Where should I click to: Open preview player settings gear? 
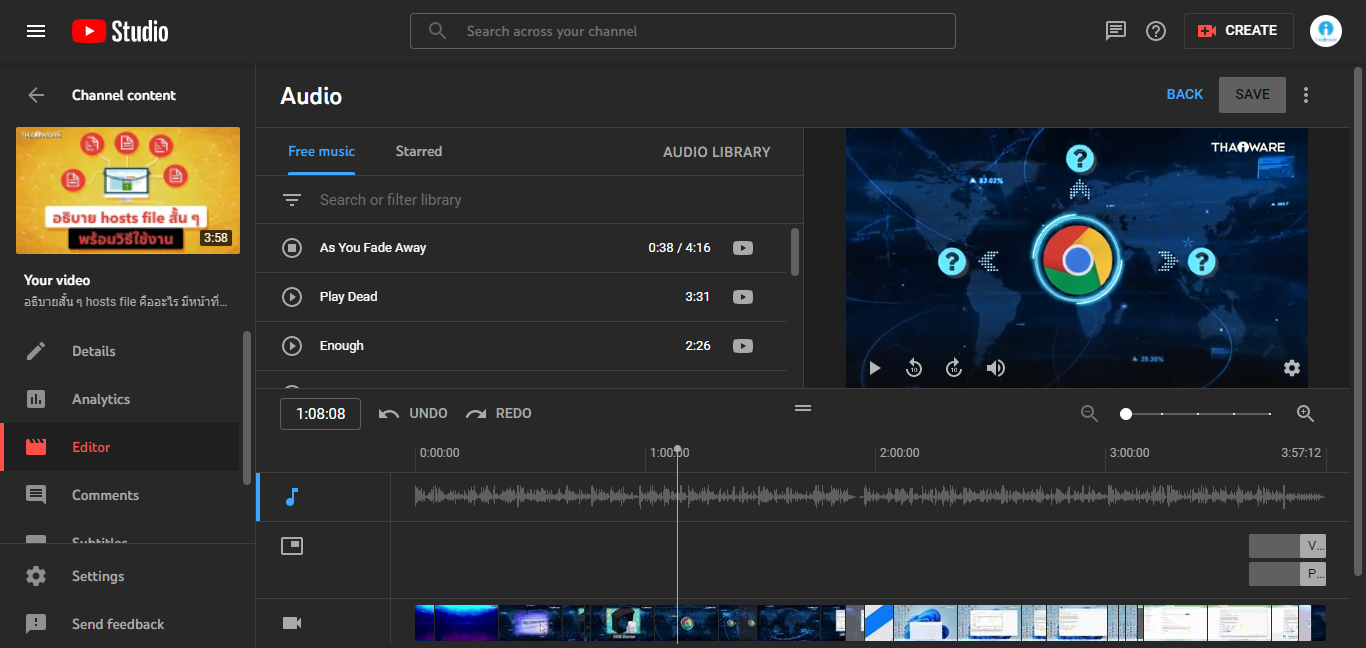1292,368
